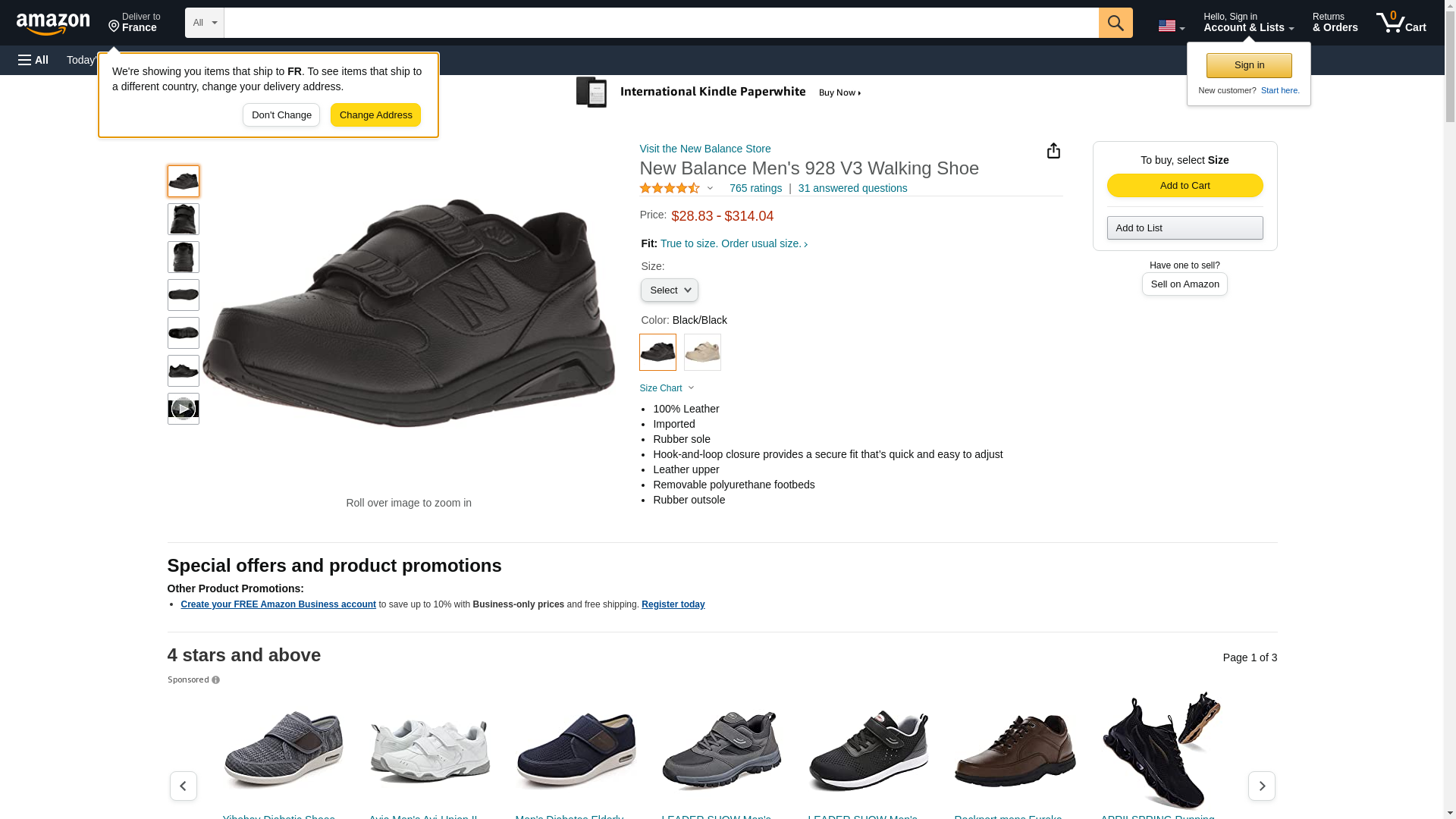Click the Amazon logo
The height and width of the screenshot is (819, 1456).
coord(53,24)
